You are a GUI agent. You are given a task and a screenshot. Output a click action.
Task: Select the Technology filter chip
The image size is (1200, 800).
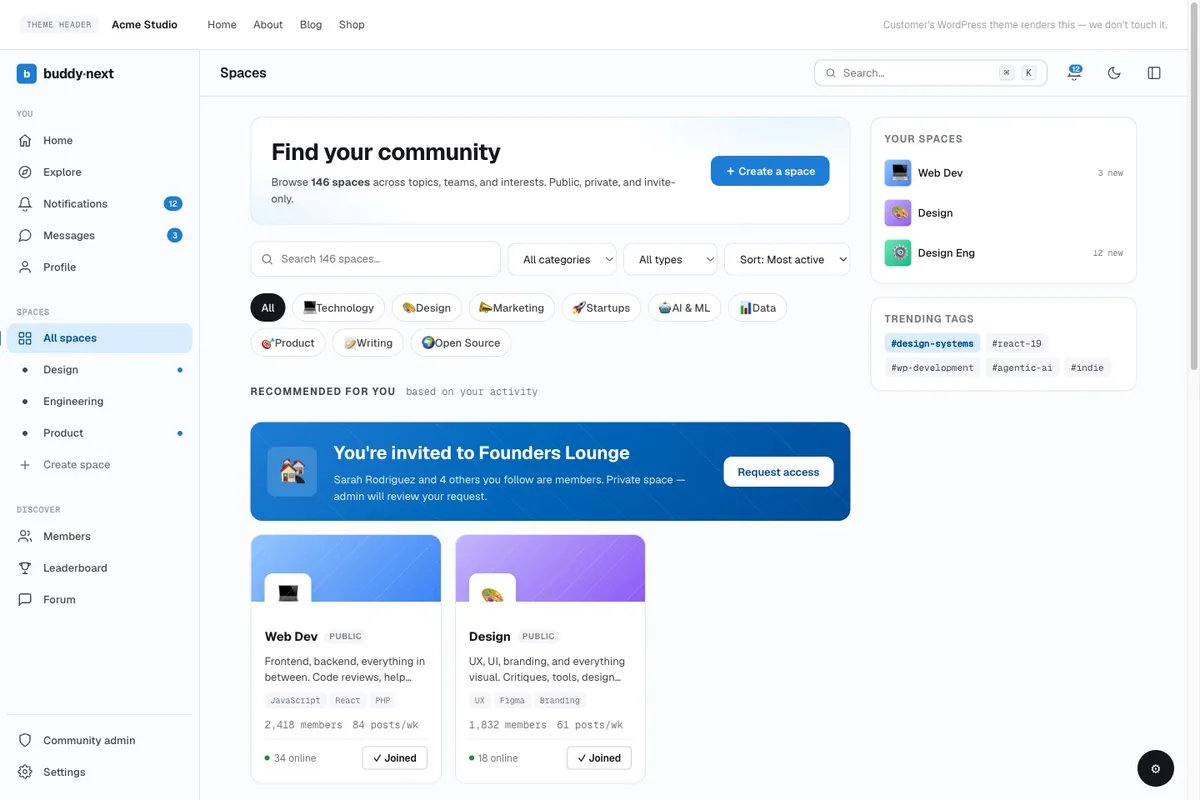coord(339,308)
